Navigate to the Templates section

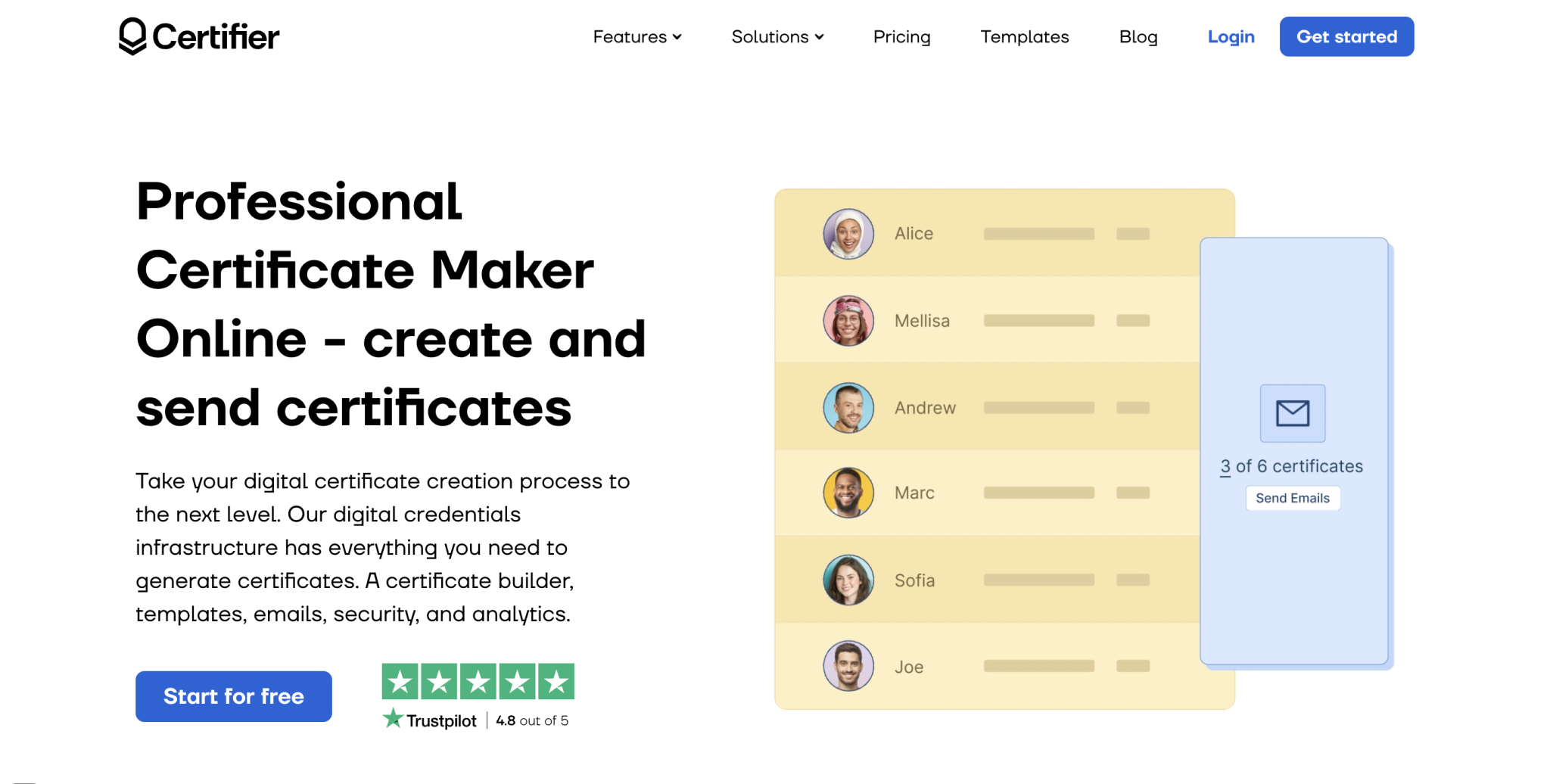(x=1025, y=36)
